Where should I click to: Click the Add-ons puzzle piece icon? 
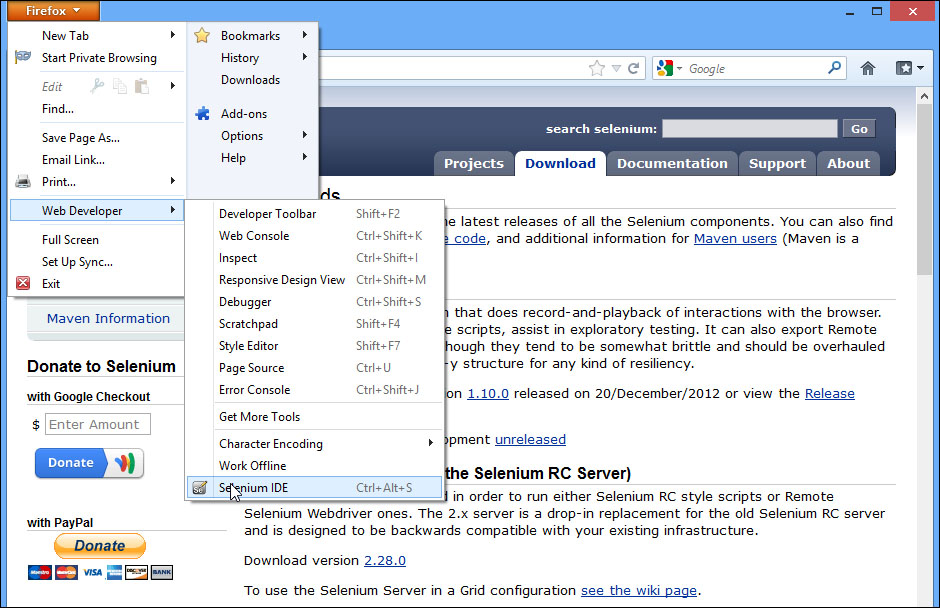202,114
